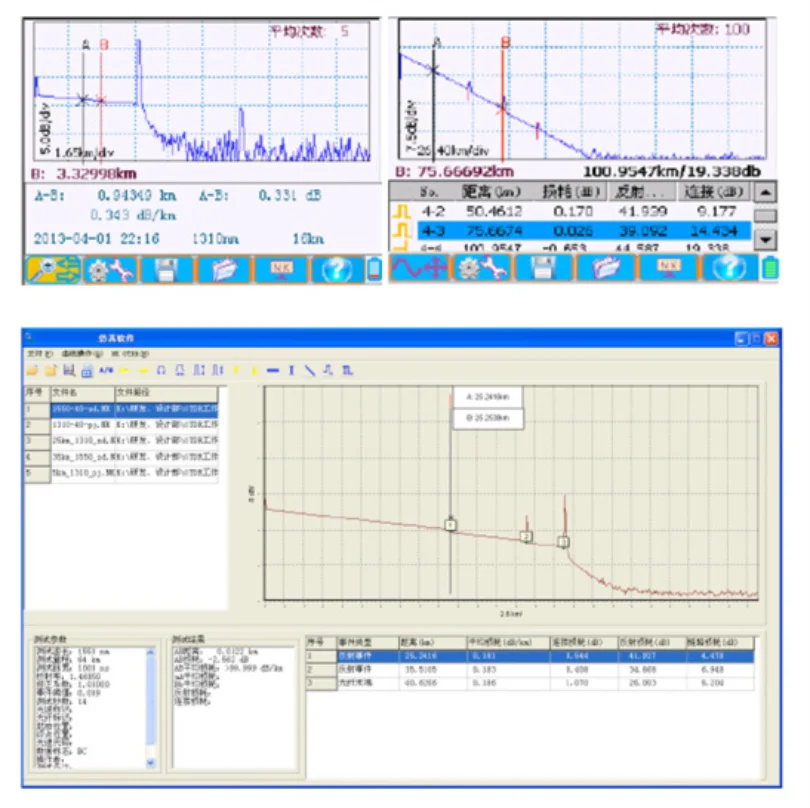Viewport: 810px width, 808px height.
Task: Click the up arrow of the test parameters scrollbar
Action: 150,652
